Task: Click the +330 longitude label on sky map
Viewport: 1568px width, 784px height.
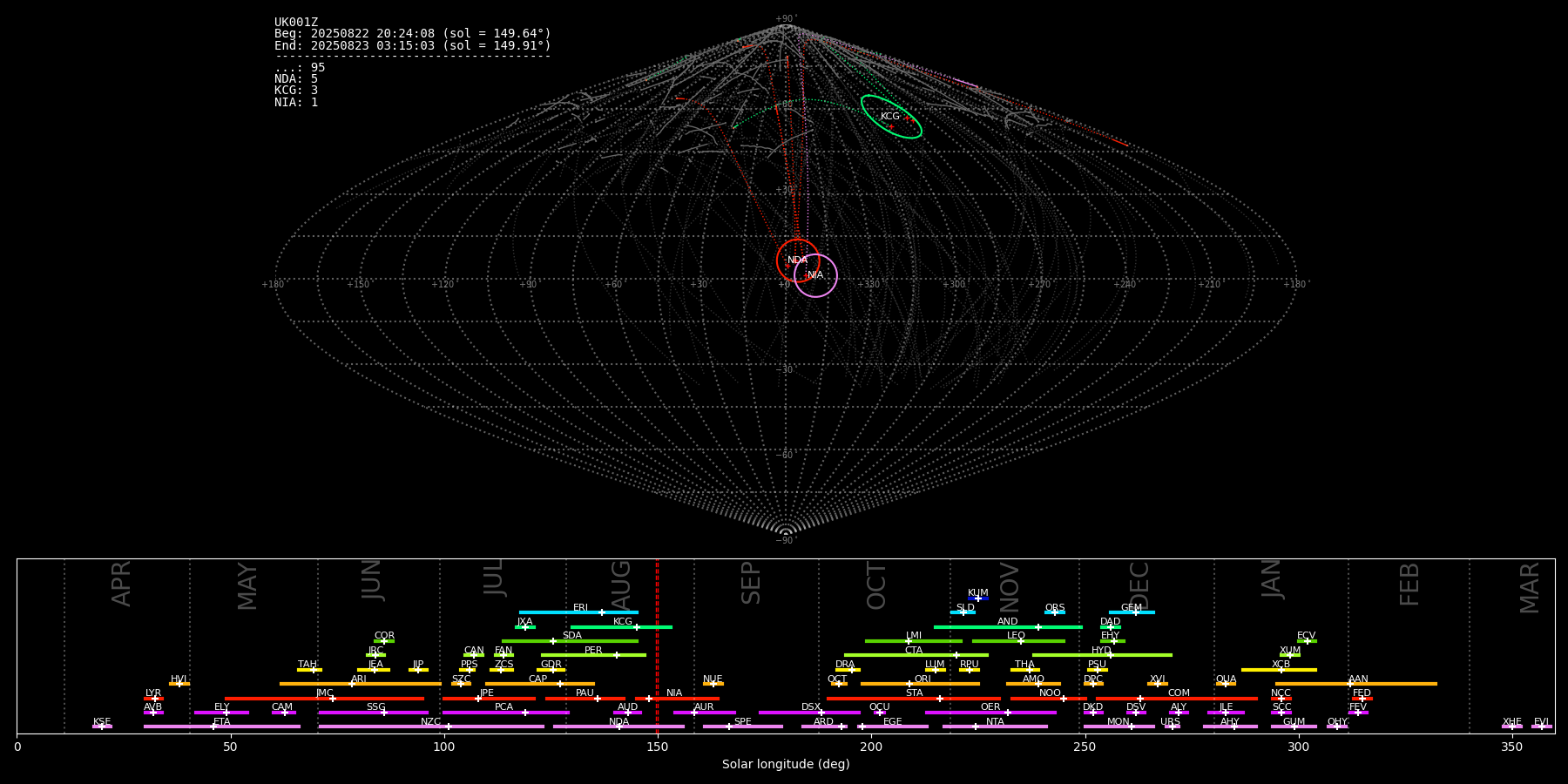Action: point(868,285)
